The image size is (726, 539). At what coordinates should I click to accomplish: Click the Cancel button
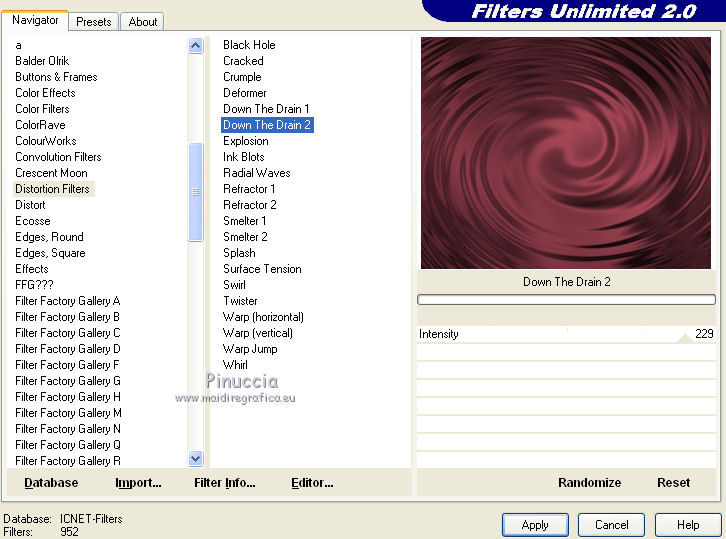(x=611, y=525)
